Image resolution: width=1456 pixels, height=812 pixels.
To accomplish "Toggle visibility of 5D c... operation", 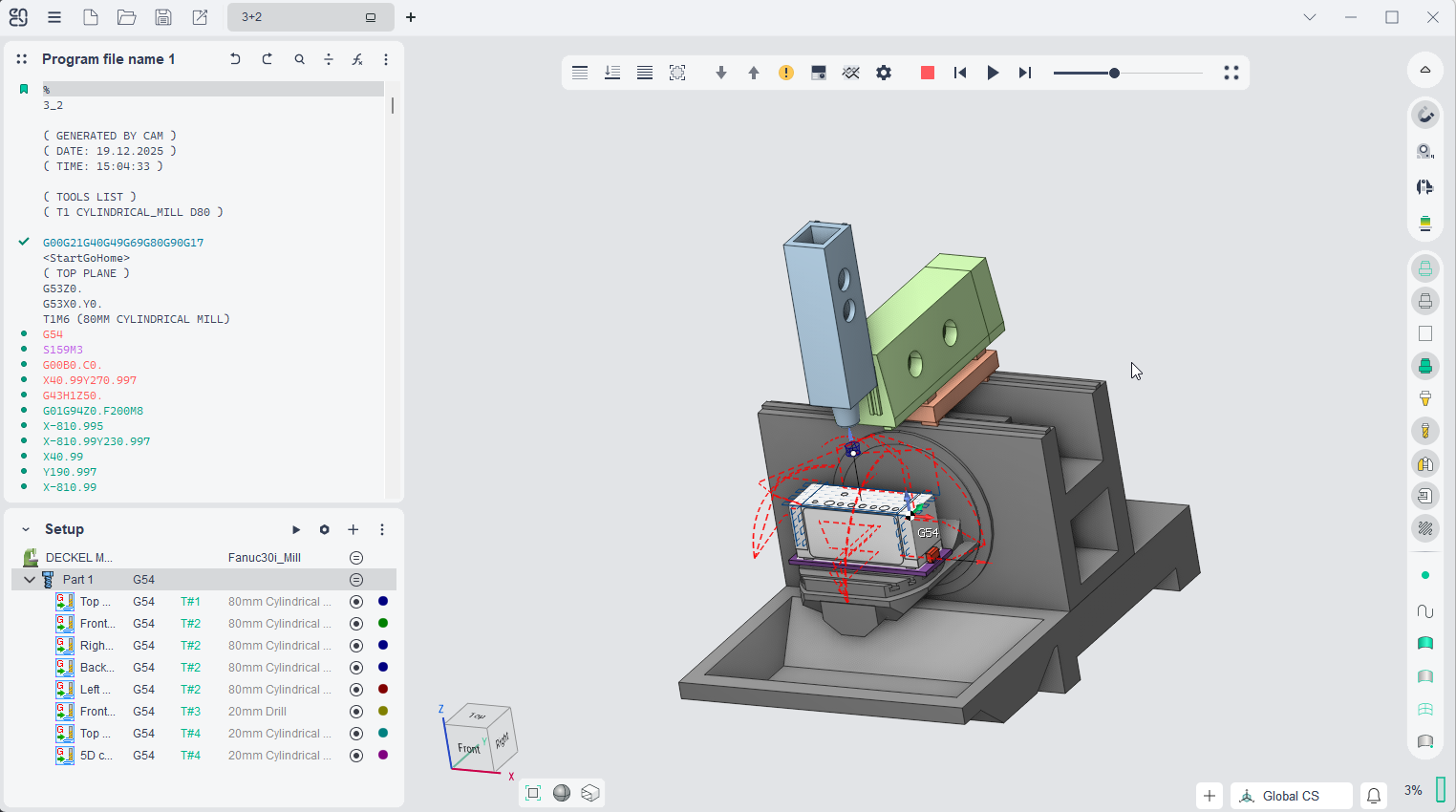I will point(356,756).
